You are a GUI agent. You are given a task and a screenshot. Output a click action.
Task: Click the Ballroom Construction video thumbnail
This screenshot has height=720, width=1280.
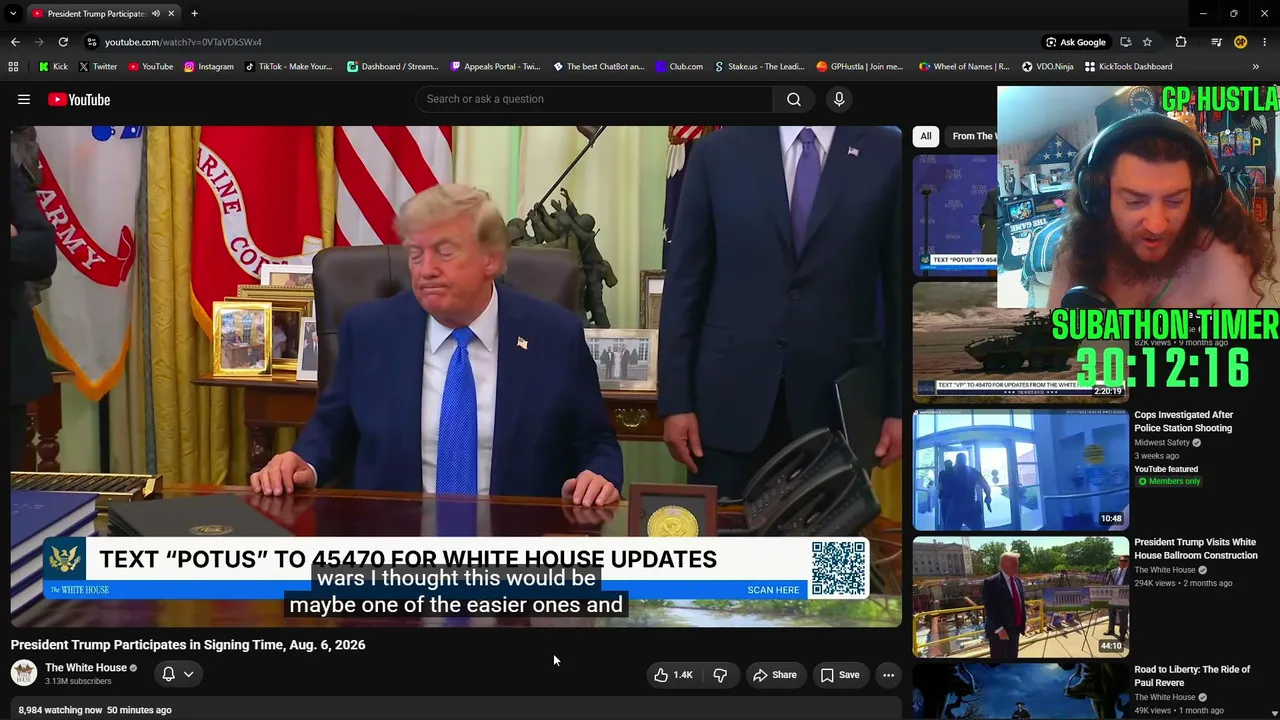point(1020,597)
